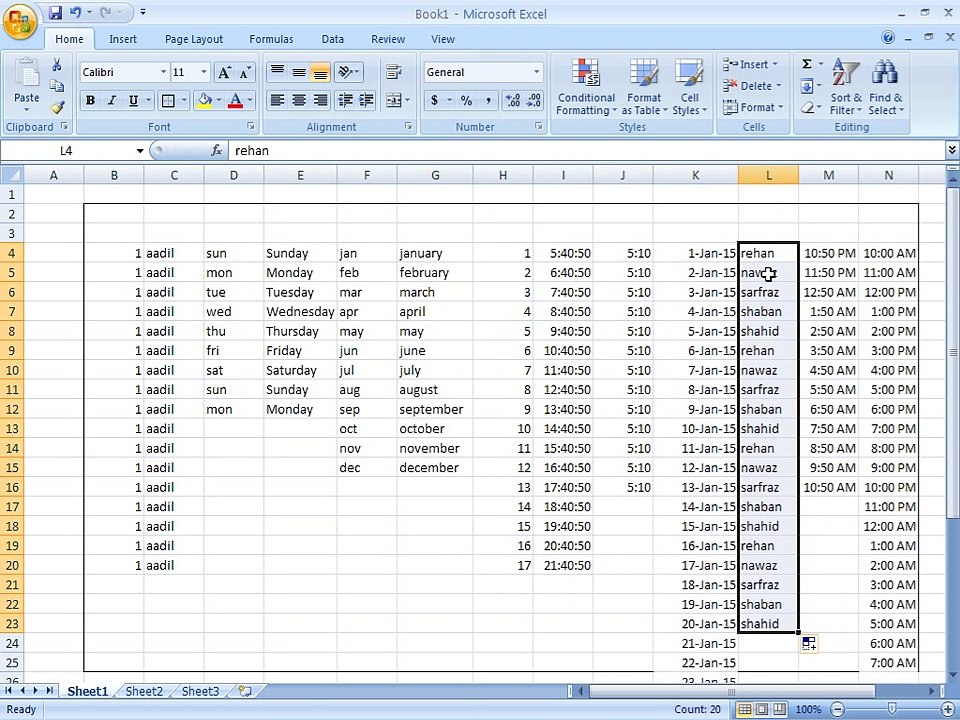
Task: Align text to the left
Action: click(277, 100)
